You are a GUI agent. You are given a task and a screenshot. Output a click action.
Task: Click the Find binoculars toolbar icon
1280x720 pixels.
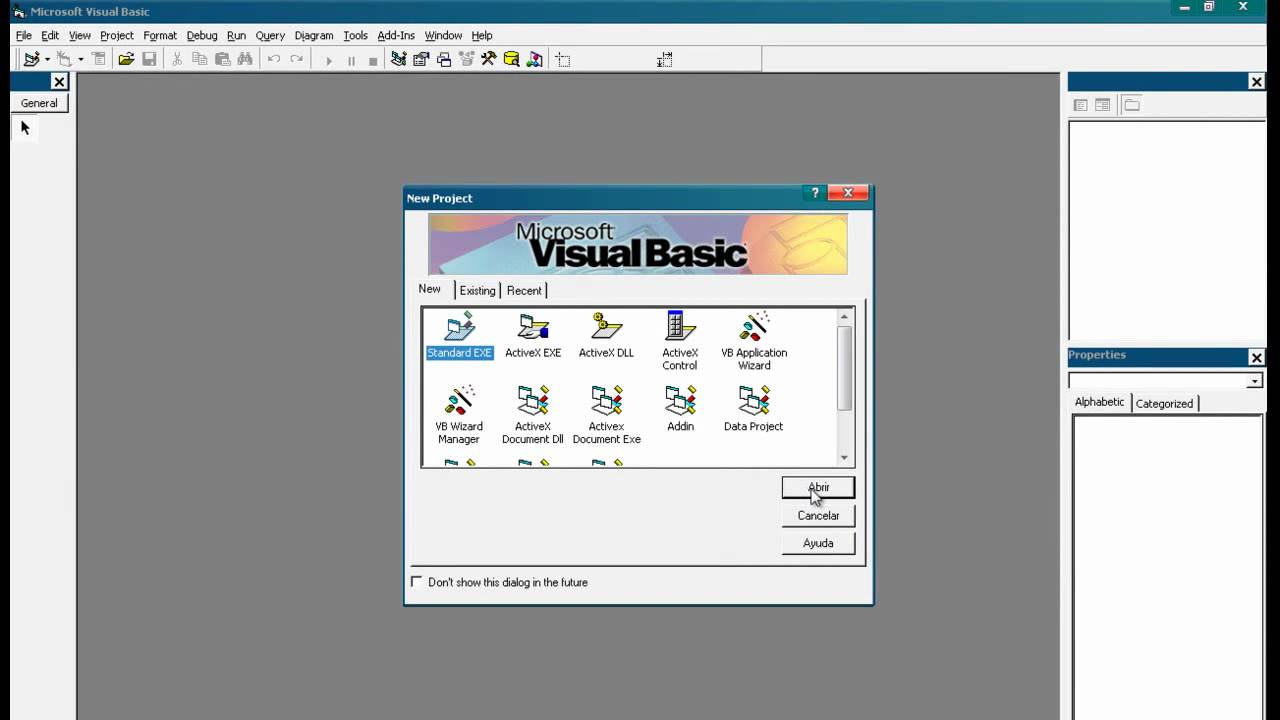(x=245, y=60)
